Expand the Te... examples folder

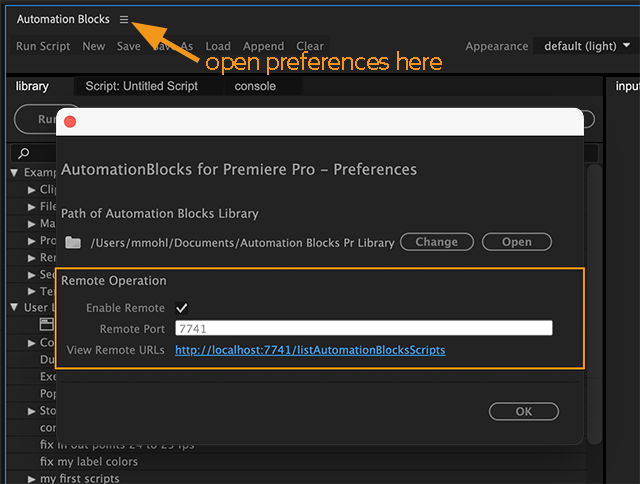pyautogui.click(x=31, y=291)
